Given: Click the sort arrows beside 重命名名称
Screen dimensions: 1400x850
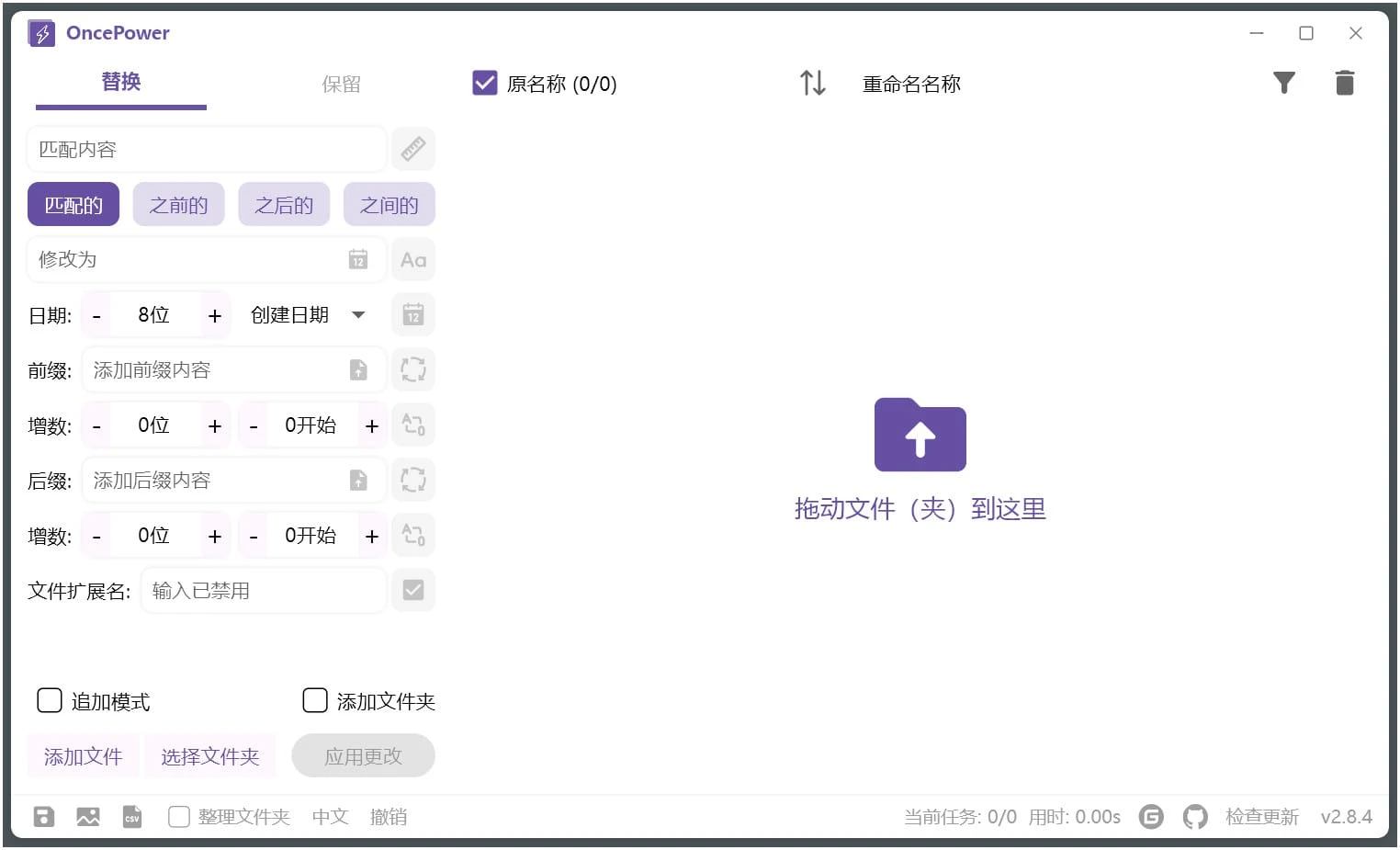Looking at the screenshot, I should tap(812, 83).
